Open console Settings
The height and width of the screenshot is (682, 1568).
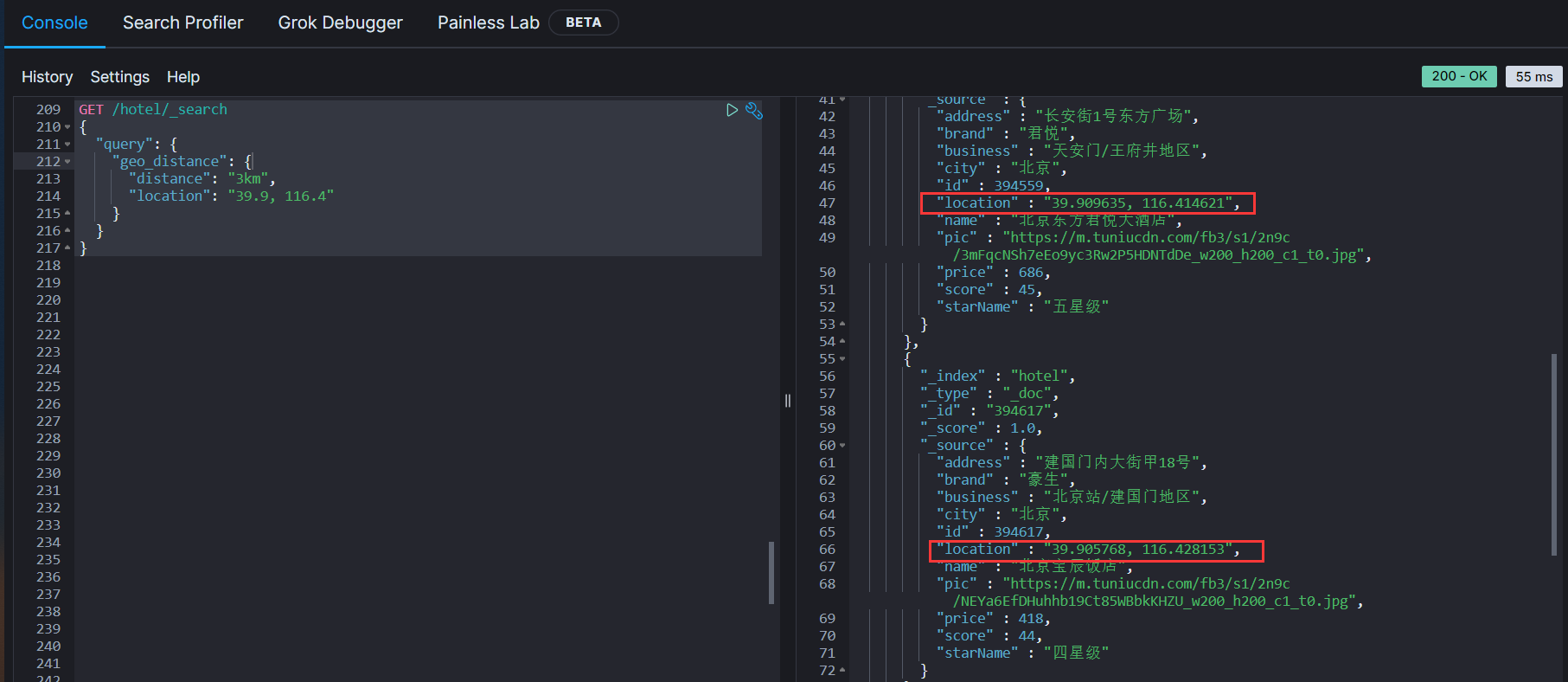(119, 77)
